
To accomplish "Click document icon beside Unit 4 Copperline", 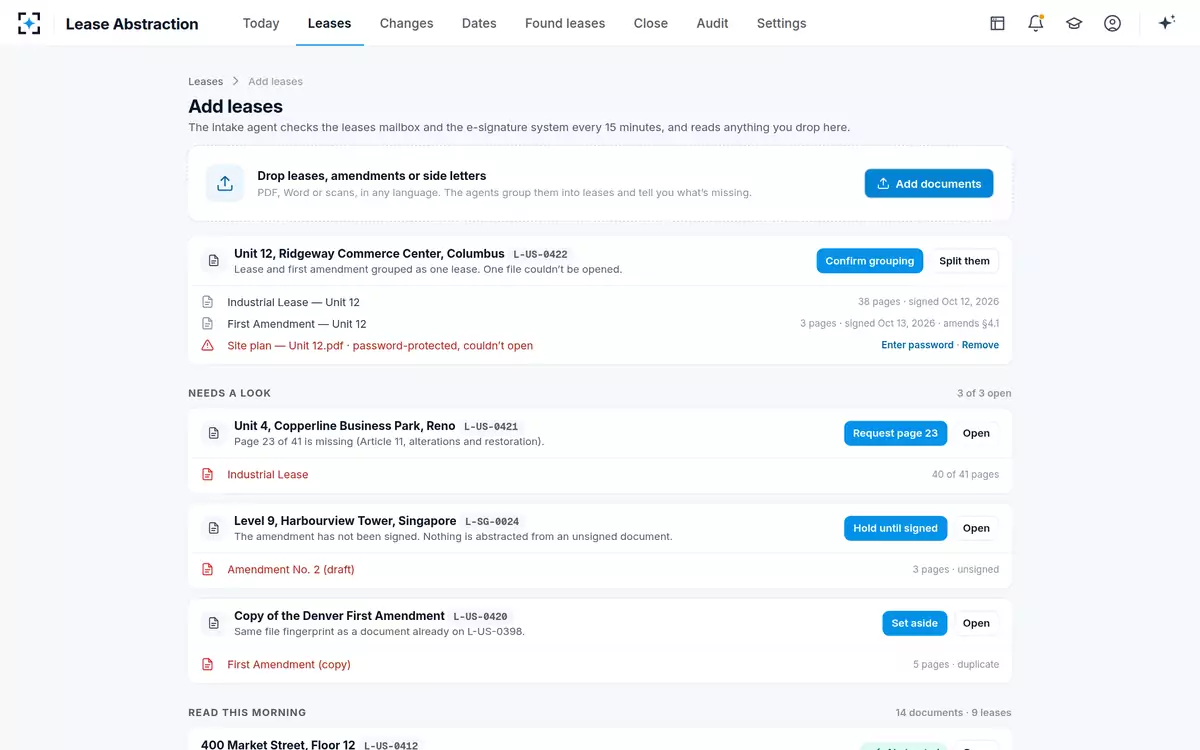I will (213, 433).
